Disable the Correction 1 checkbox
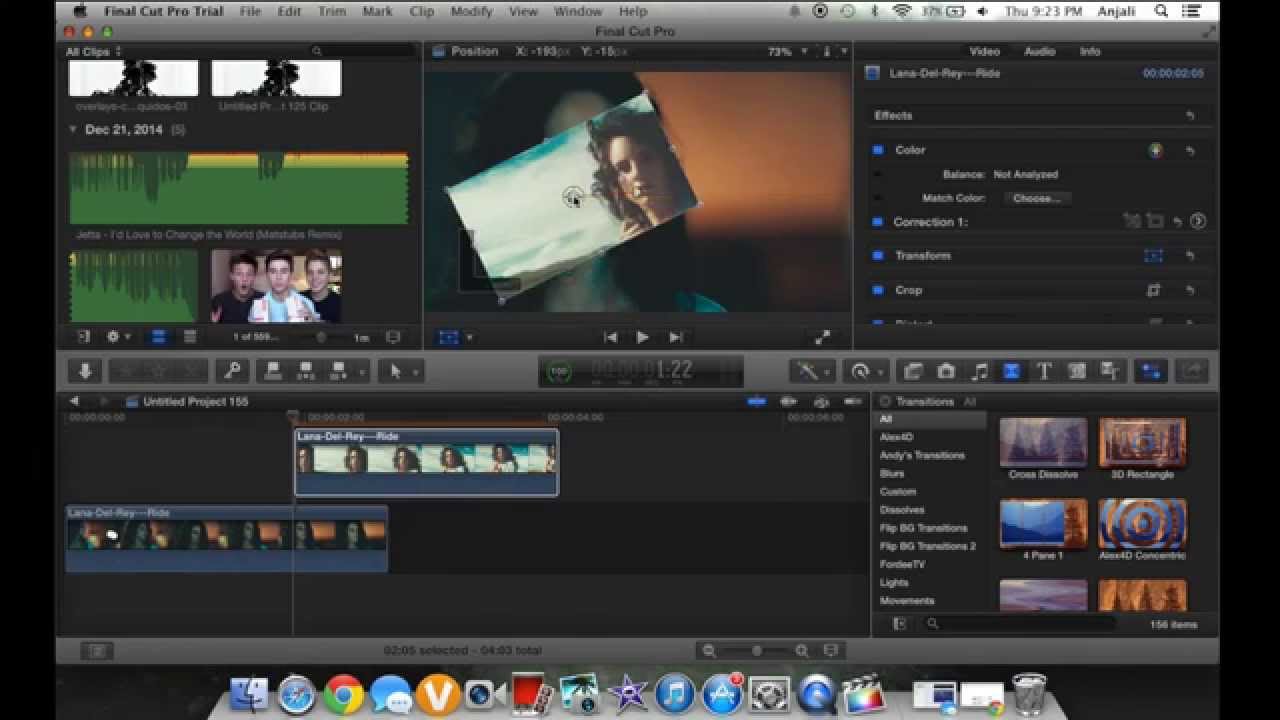The width and height of the screenshot is (1280, 720). click(878, 222)
